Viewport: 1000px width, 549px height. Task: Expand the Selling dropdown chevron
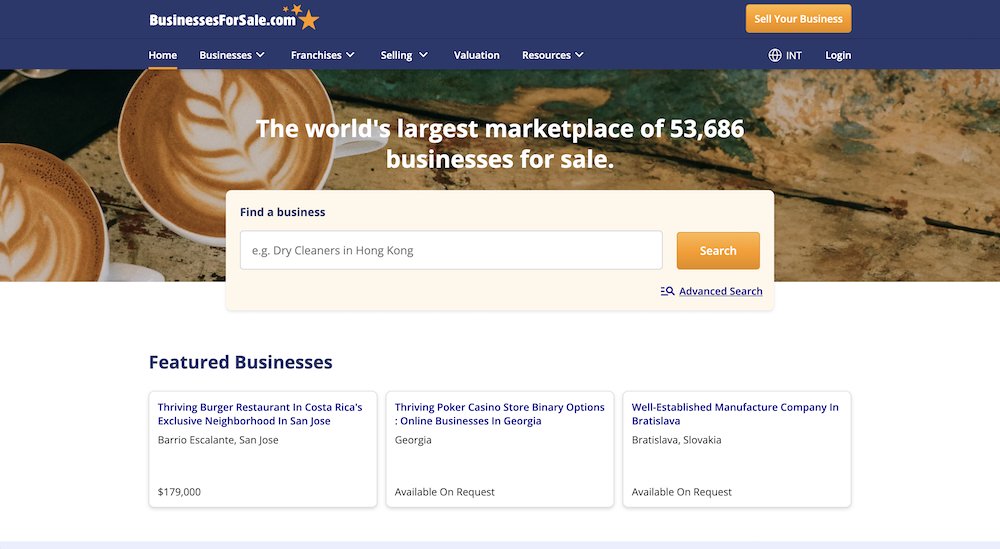click(x=423, y=55)
